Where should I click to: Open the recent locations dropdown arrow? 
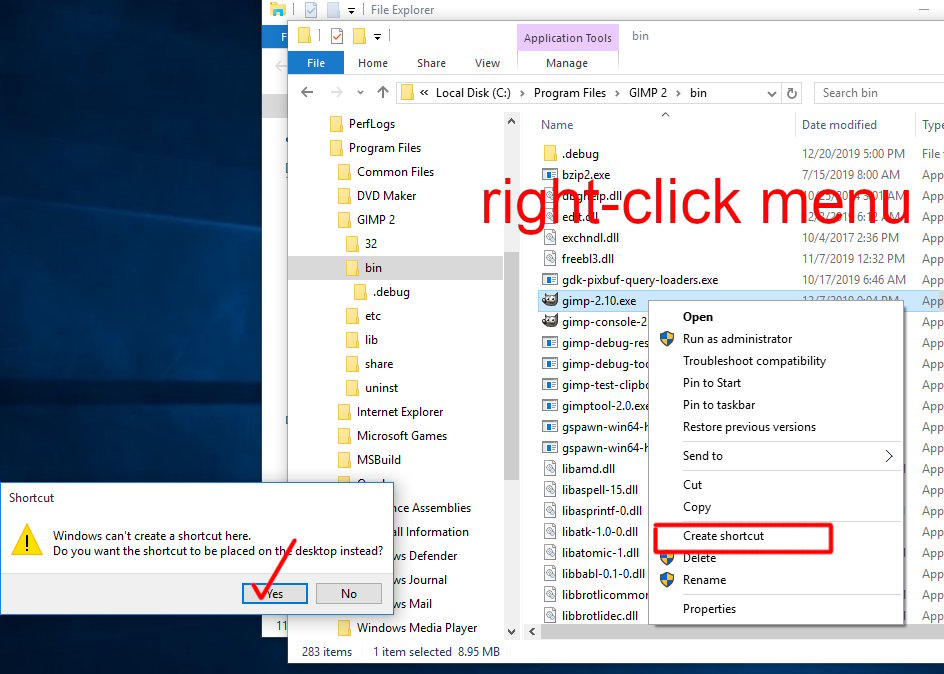[360, 93]
